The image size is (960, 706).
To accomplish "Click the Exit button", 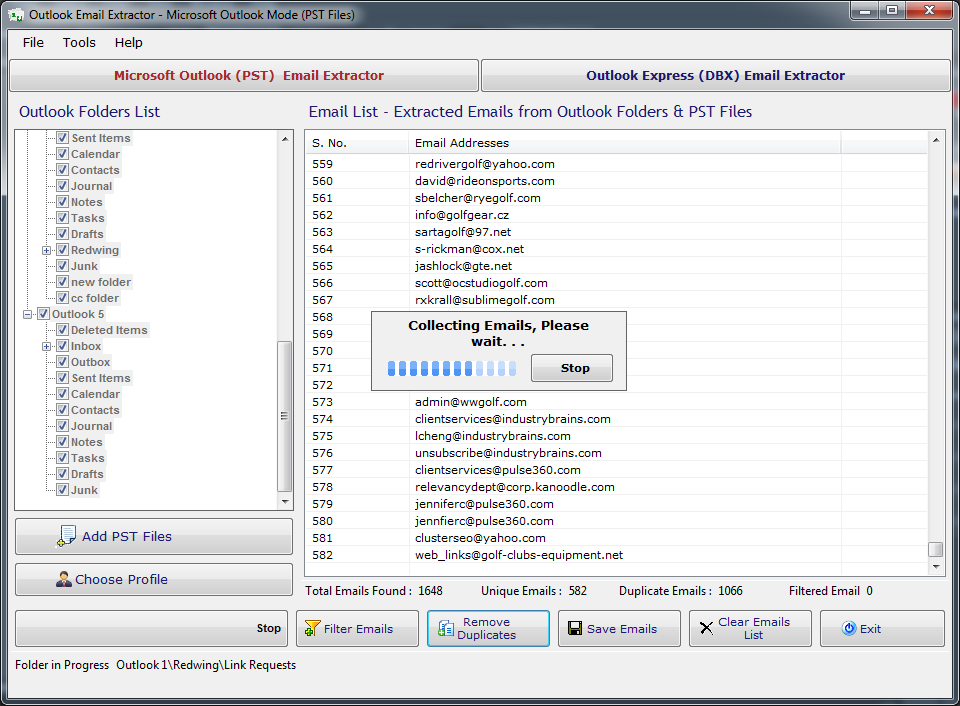I will (x=882, y=628).
